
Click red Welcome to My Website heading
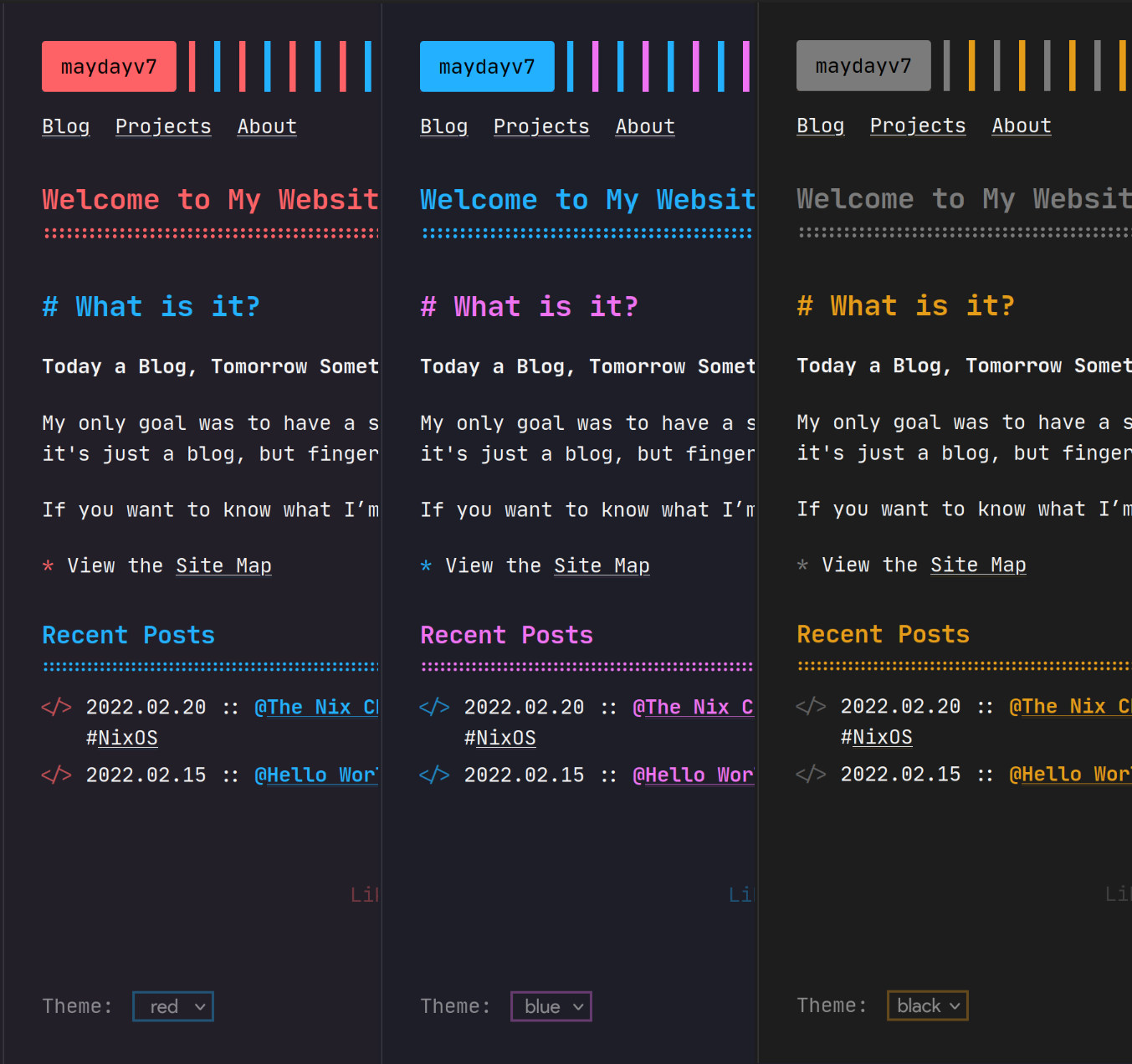211,200
